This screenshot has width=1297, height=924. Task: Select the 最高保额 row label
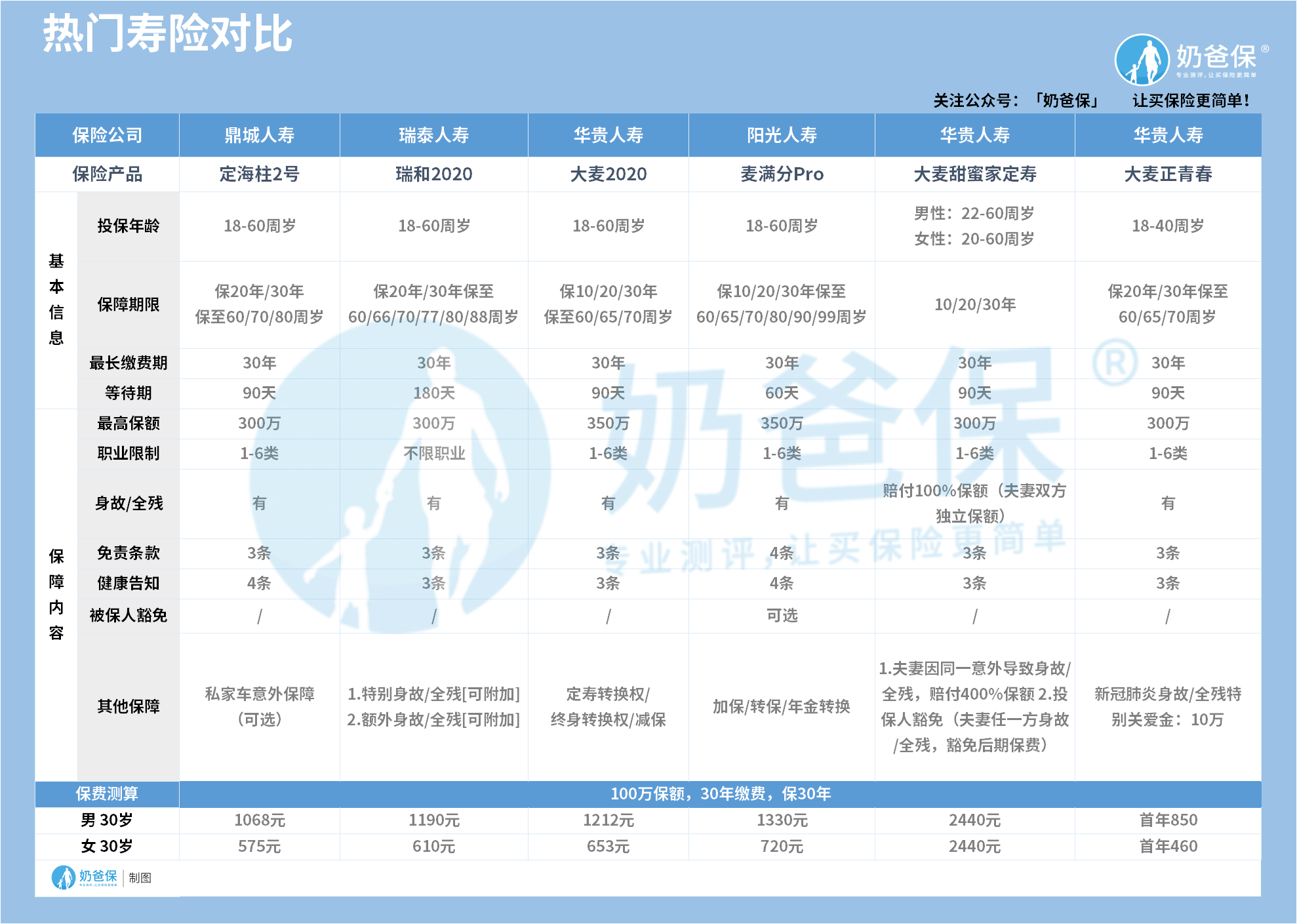tap(129, 423)
